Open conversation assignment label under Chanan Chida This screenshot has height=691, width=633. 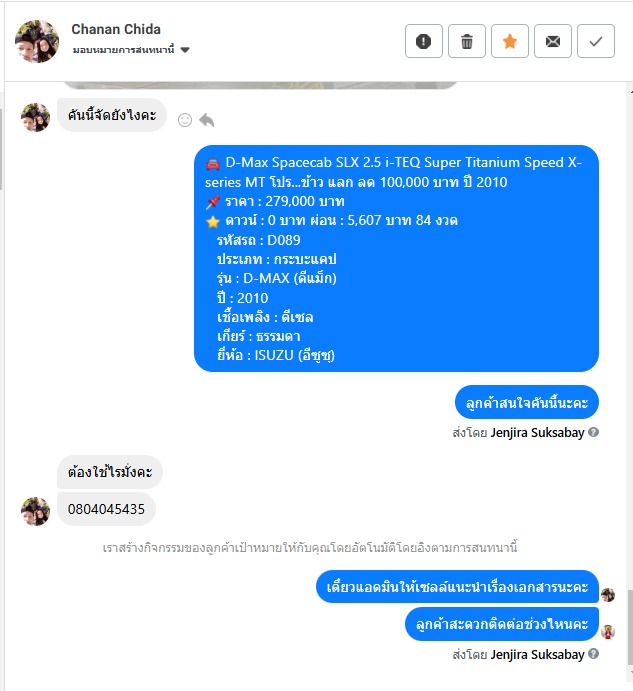(123, 50)
